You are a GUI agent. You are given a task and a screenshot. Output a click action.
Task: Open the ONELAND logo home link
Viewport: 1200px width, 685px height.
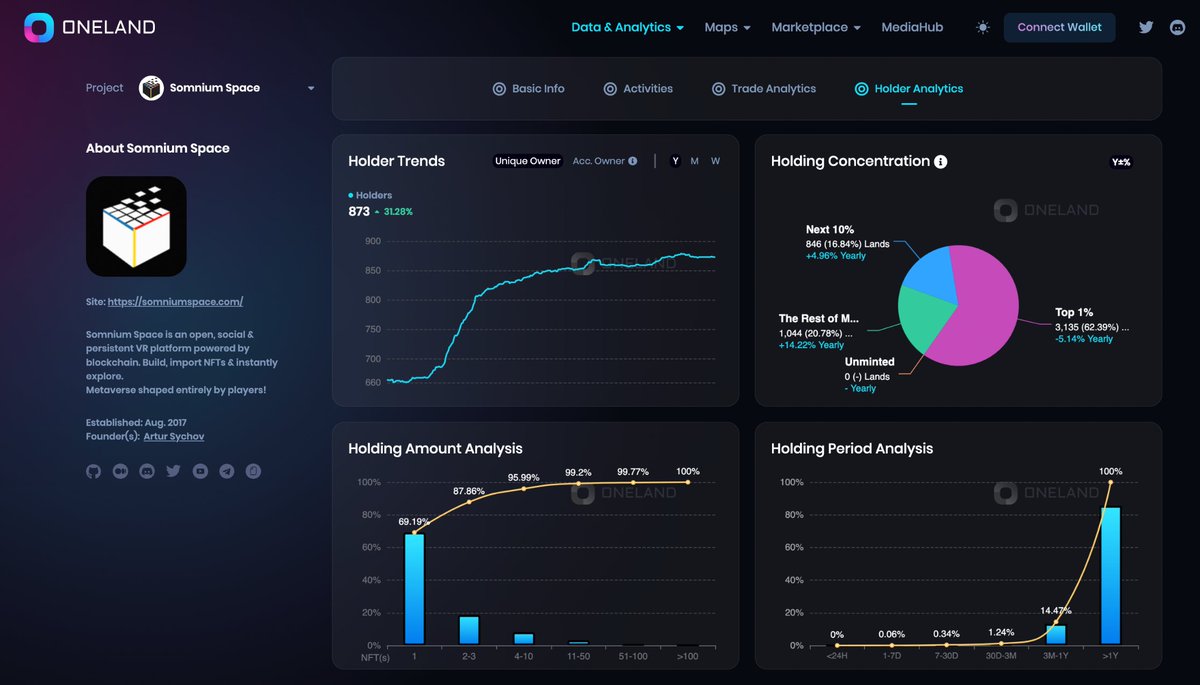coord(90,28)
